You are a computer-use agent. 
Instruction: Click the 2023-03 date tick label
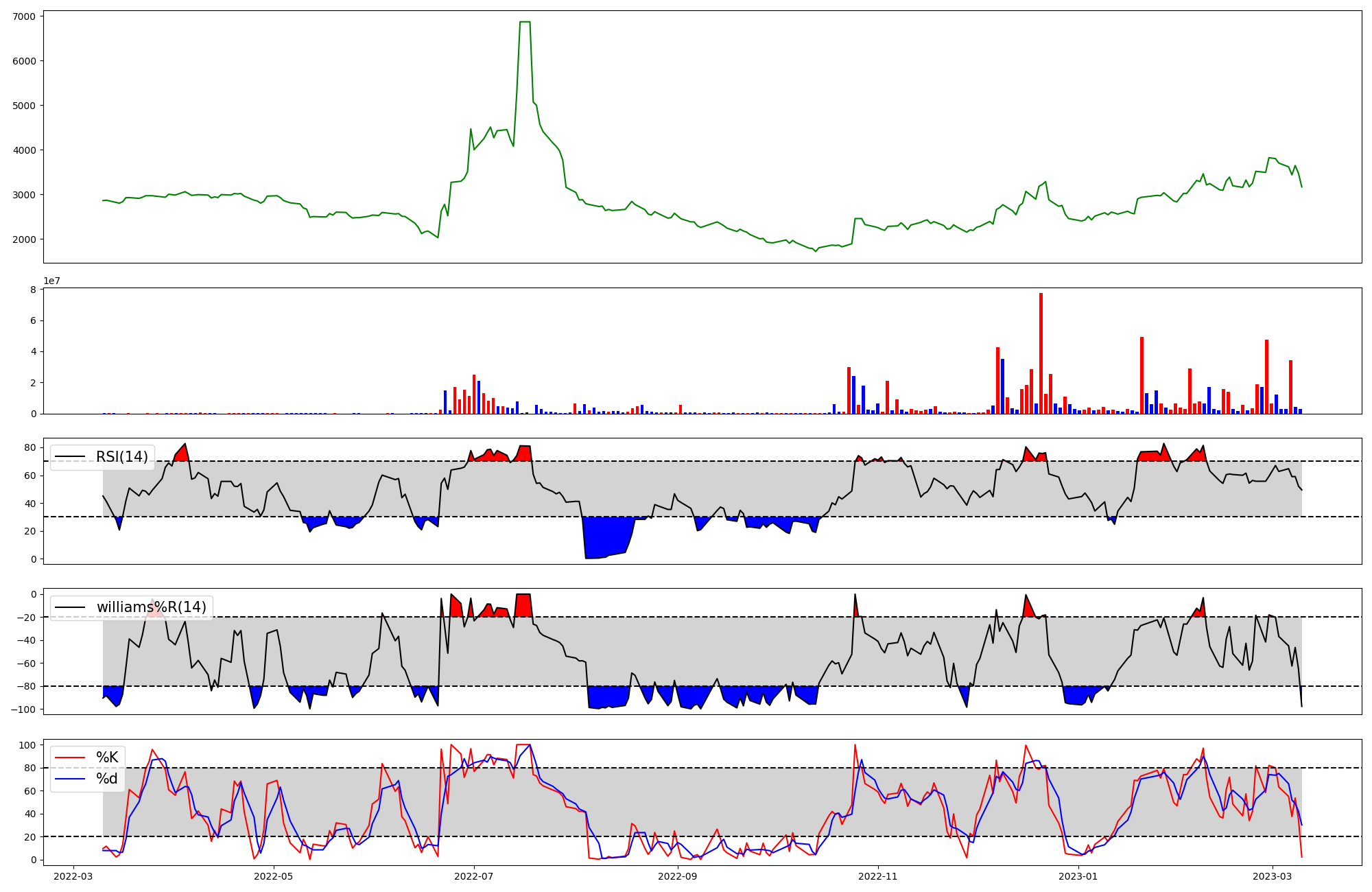pos(1273,876)
